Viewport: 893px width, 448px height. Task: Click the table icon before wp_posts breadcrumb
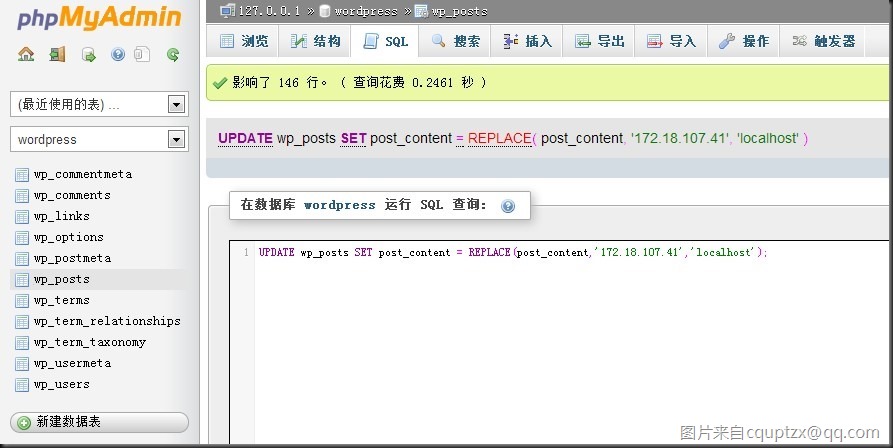421,11
